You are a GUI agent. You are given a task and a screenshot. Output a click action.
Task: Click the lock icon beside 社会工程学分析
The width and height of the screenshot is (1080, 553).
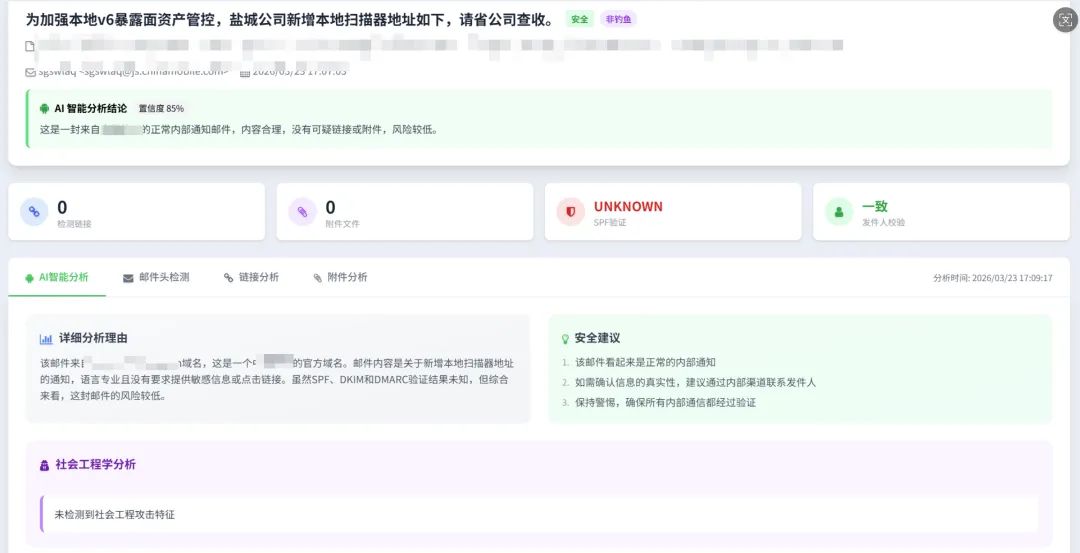[45, 465]
